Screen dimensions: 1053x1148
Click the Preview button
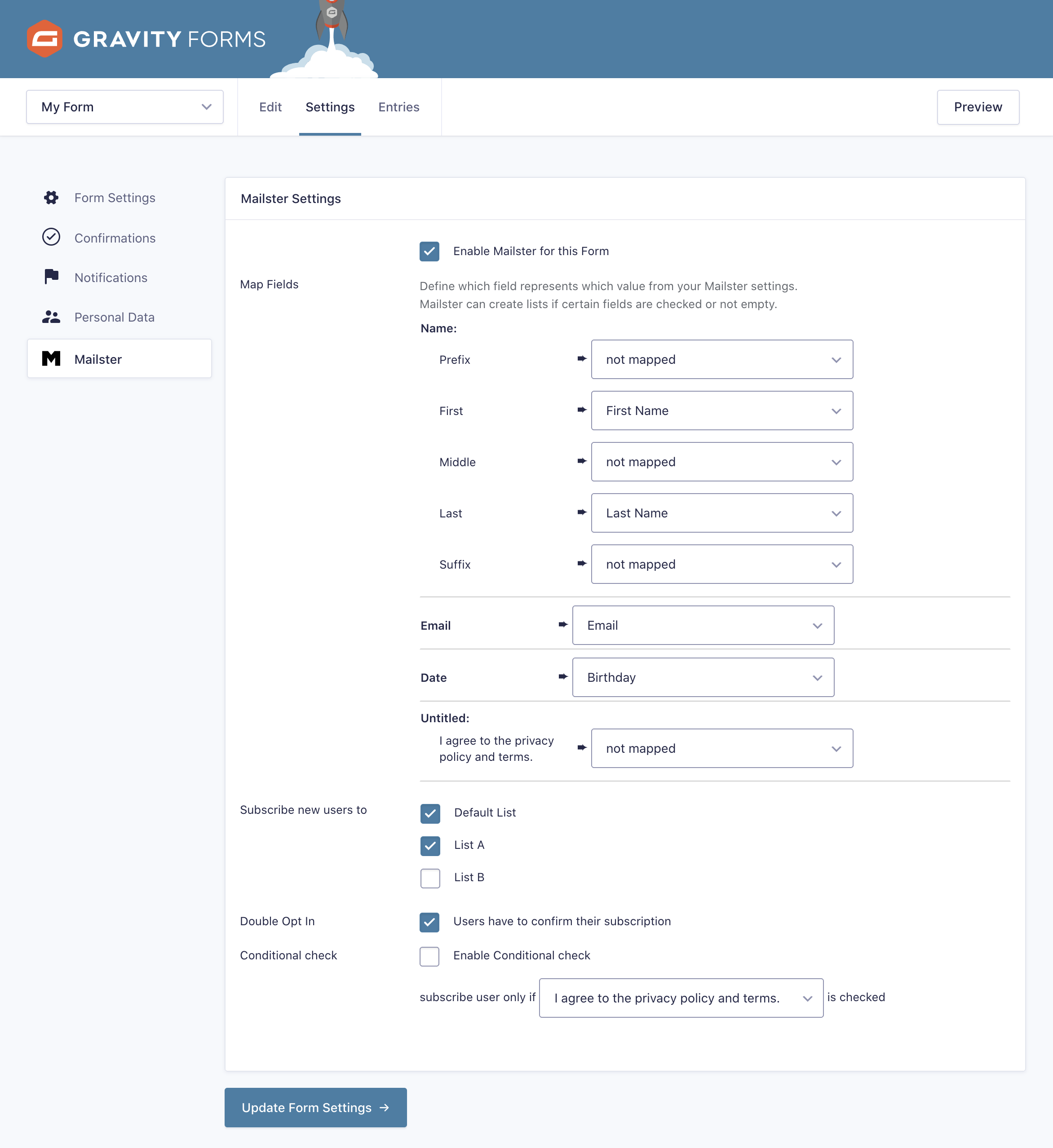pos(977,107)
